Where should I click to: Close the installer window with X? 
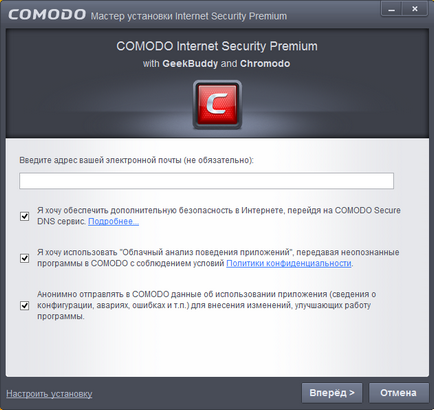coord(415,9)
